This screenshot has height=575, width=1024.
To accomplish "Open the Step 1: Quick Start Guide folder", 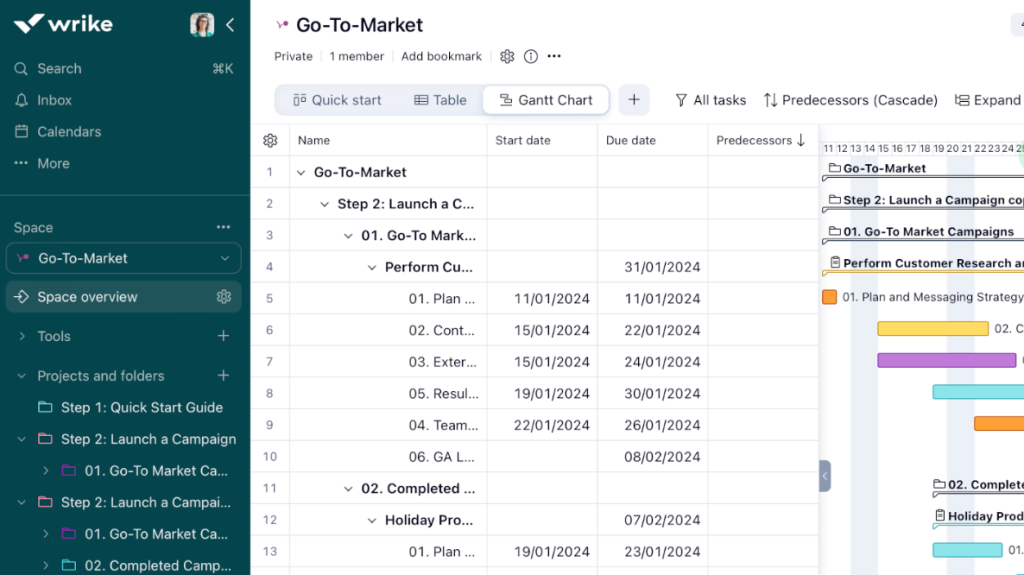I will [x=142, y=408].
